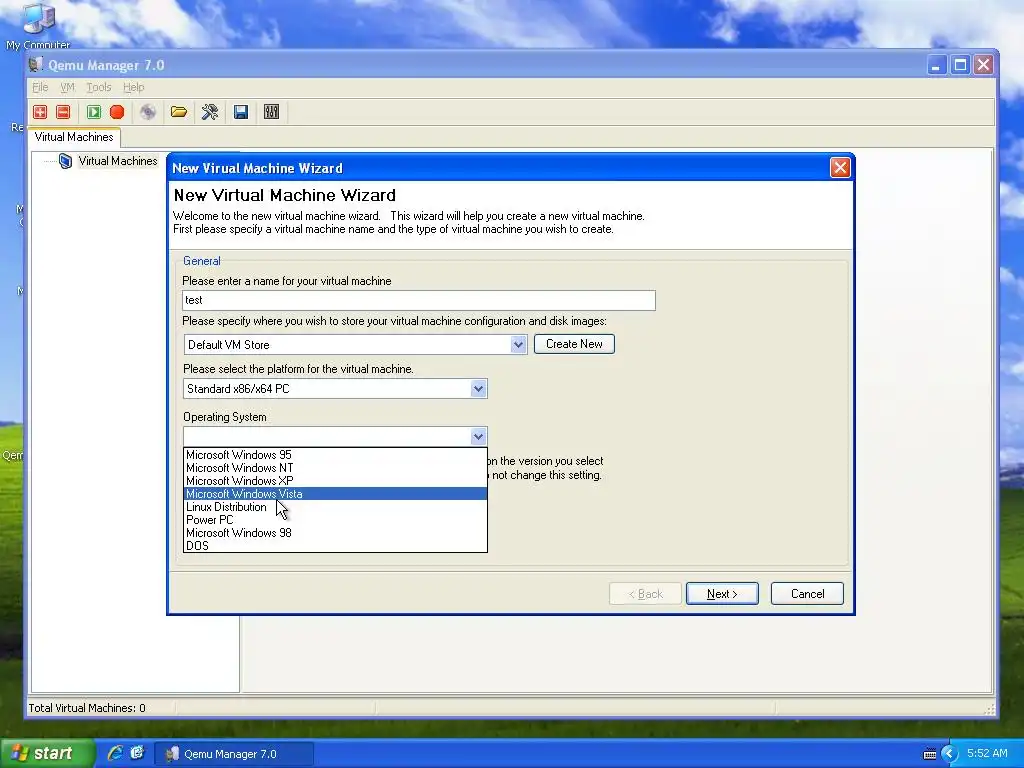
Task: Click the green play start-VM icon
Action: click(94, 112)
